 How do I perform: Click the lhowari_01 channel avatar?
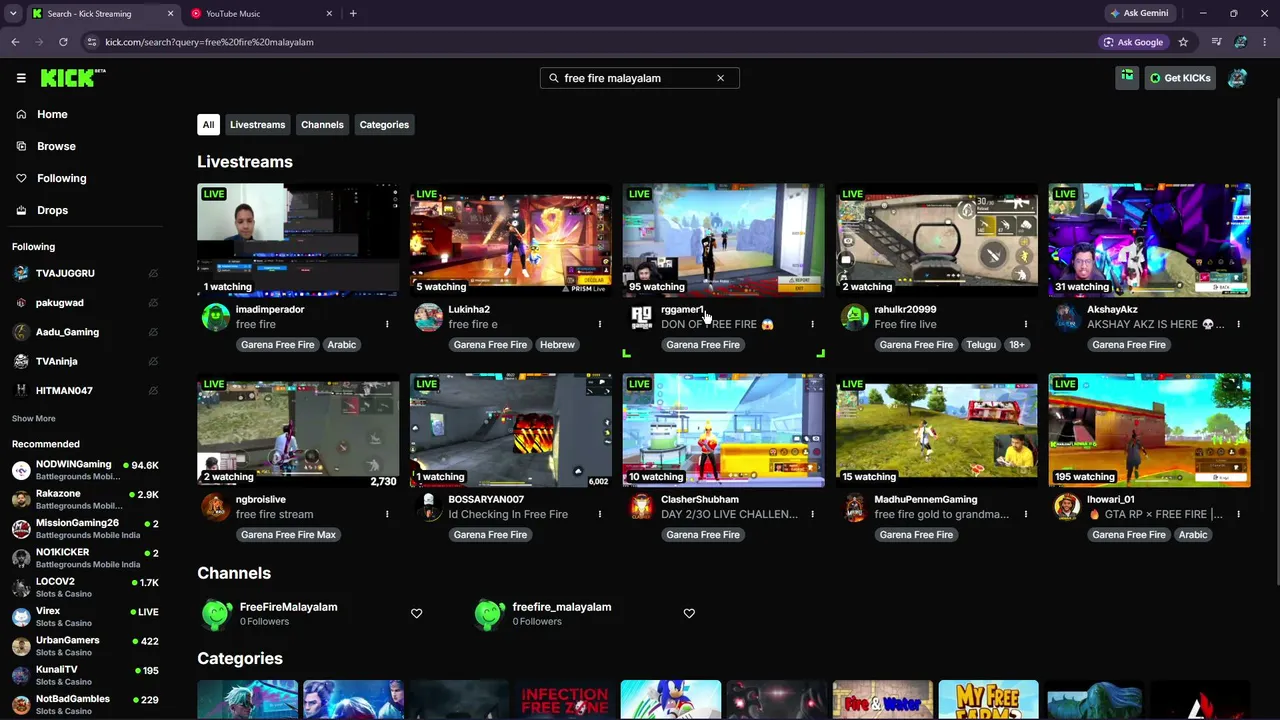point(1067,507)
